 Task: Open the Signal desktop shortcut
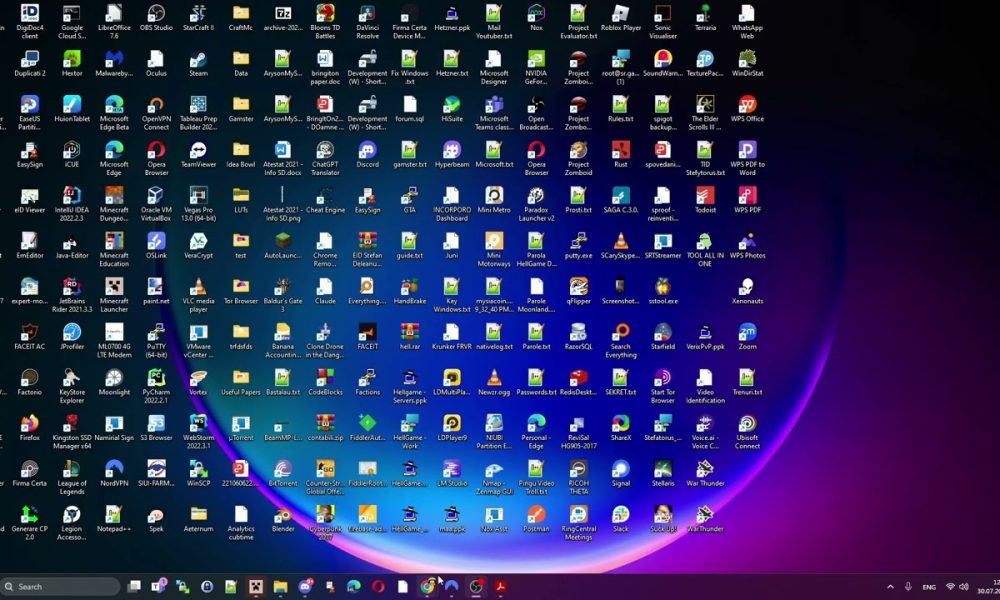620,469
